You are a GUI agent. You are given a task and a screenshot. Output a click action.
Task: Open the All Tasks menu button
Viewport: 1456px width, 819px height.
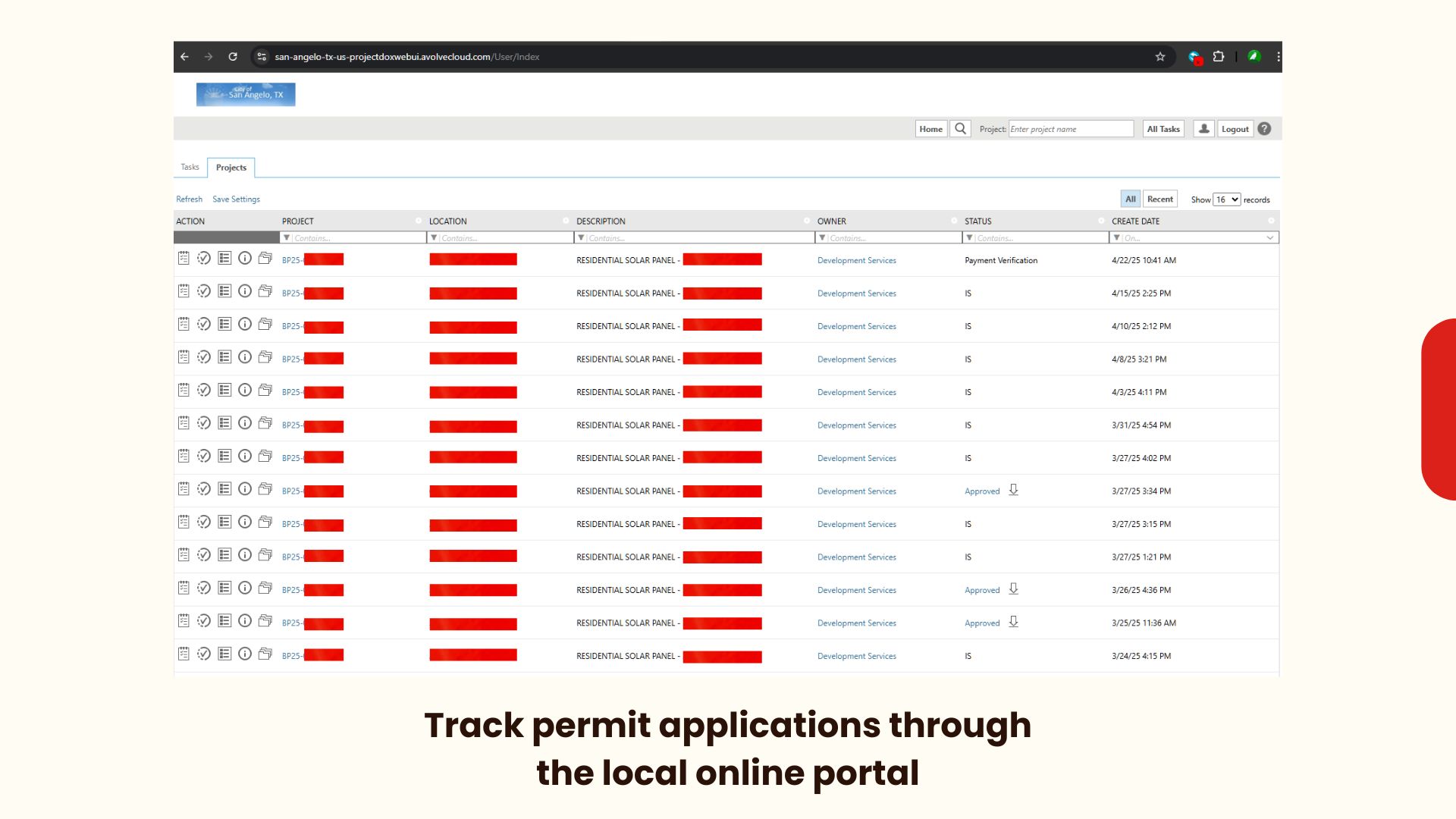[1163, 129]
